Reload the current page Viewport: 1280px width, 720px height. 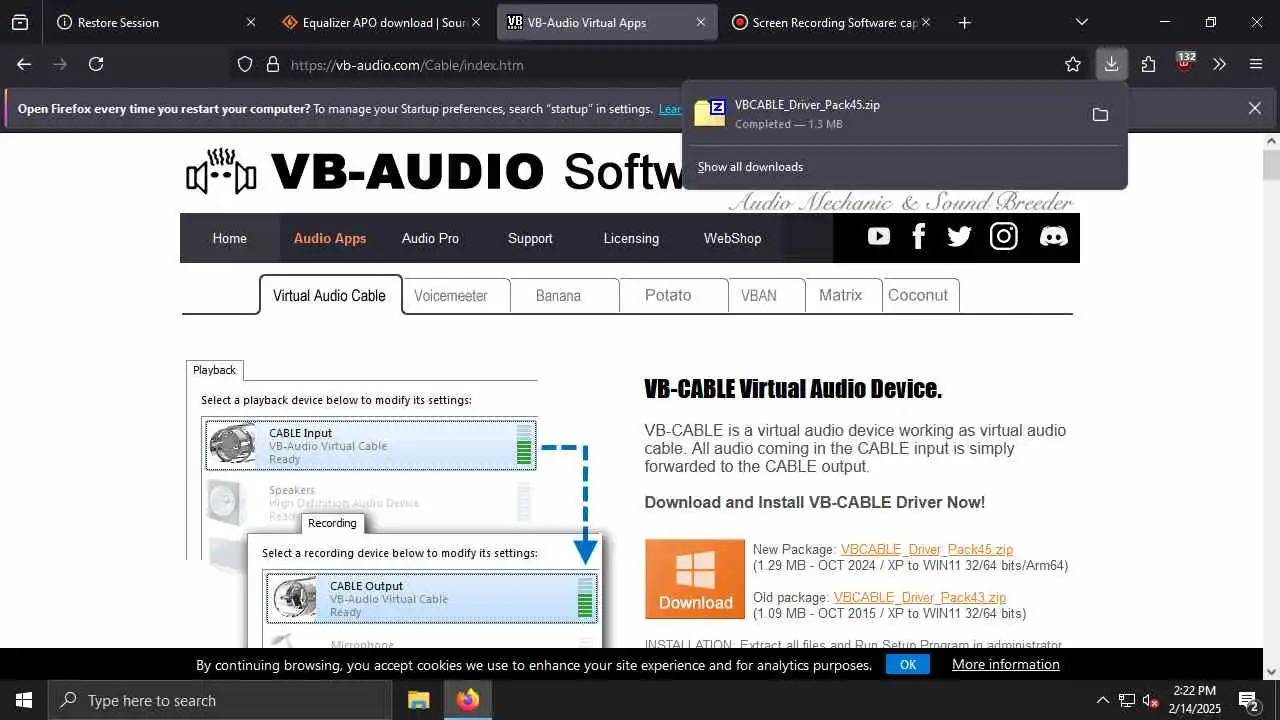pos(96,64)
